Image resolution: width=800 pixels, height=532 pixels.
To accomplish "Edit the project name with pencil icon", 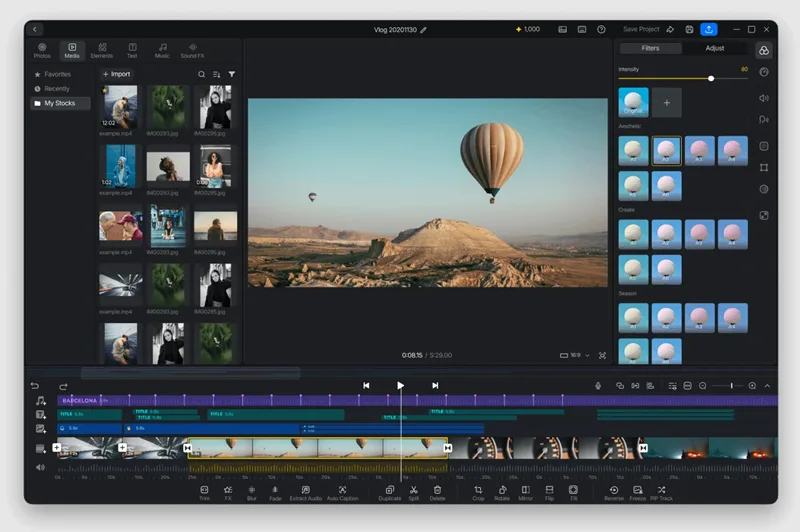I will (423, 30).
